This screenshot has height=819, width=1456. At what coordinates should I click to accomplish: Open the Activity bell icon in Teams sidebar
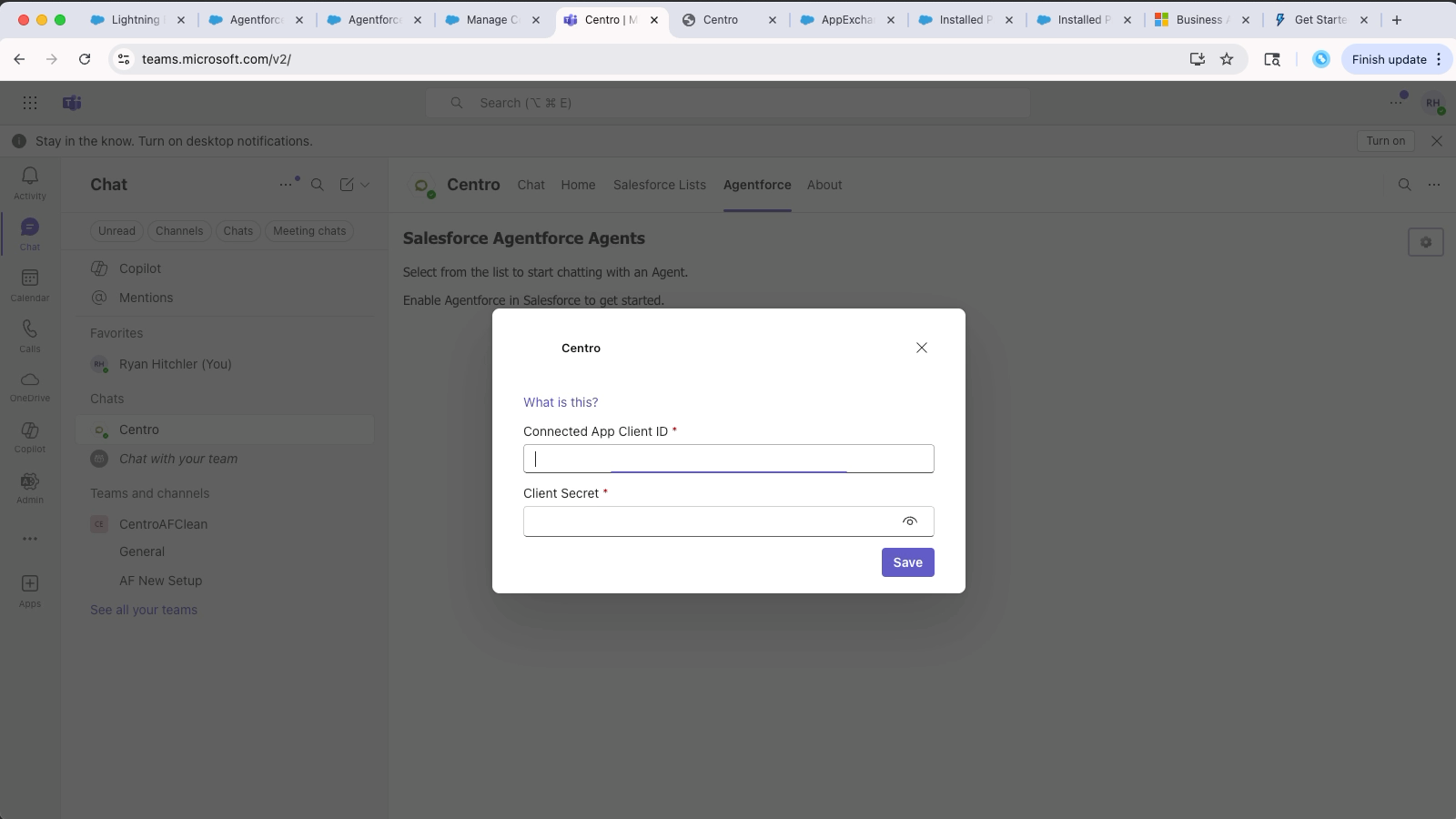(30, 182)
